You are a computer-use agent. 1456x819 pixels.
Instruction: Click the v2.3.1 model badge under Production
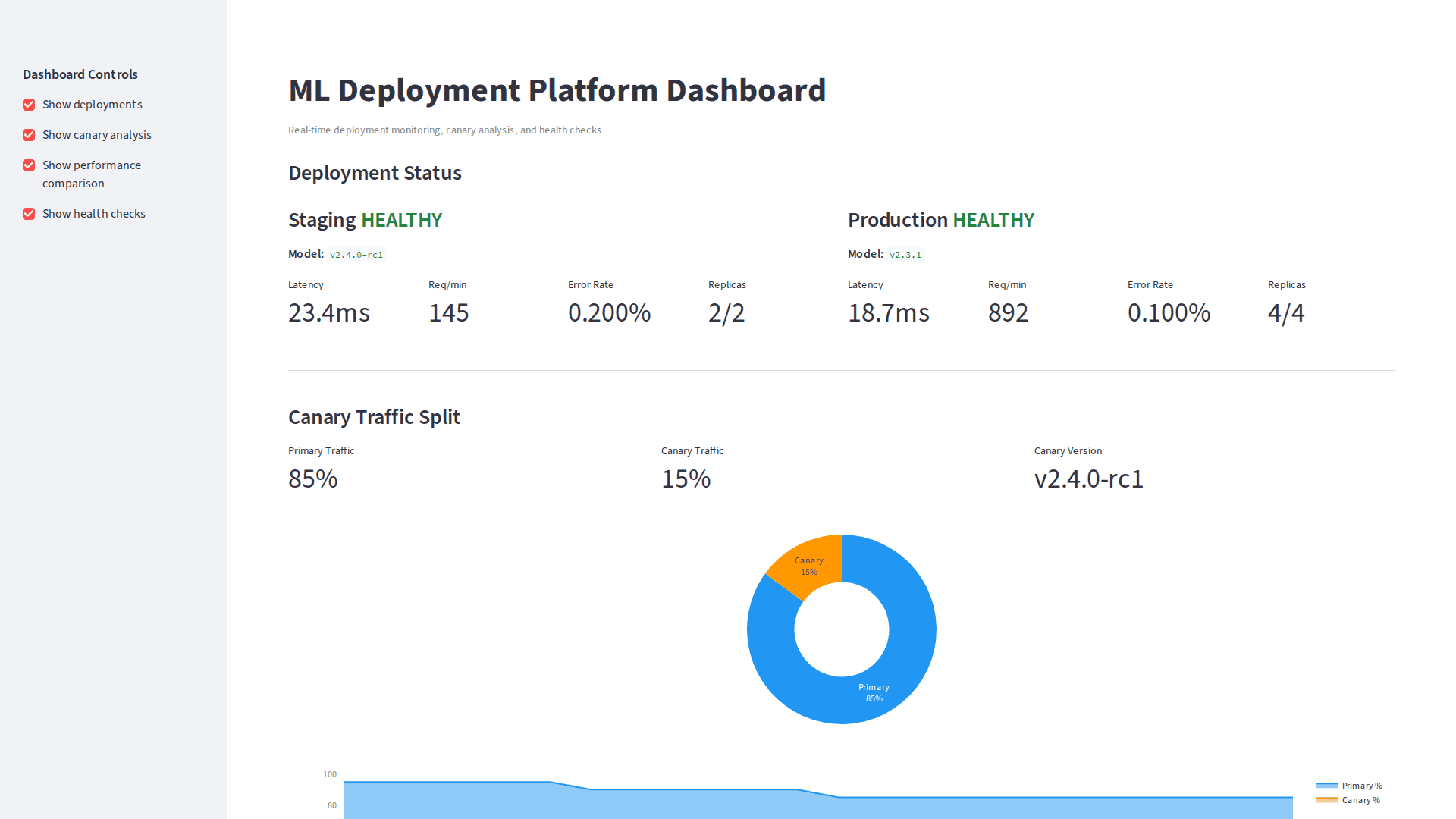[905, 254]
